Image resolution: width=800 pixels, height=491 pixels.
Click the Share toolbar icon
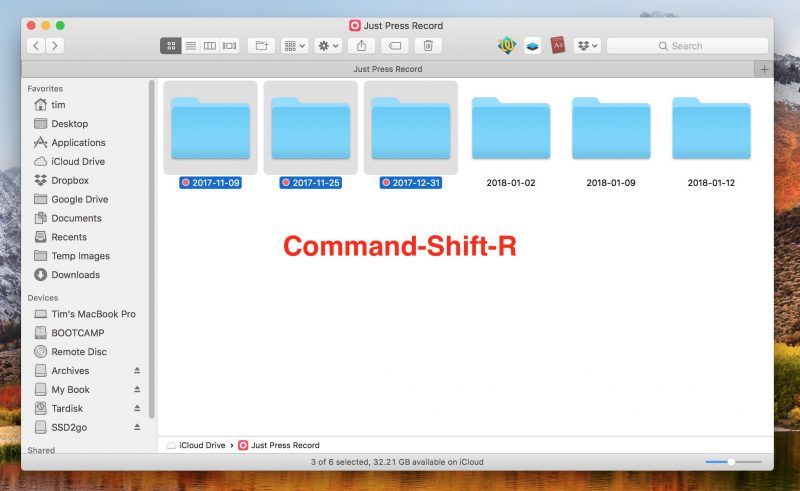[x=361, y=46]
